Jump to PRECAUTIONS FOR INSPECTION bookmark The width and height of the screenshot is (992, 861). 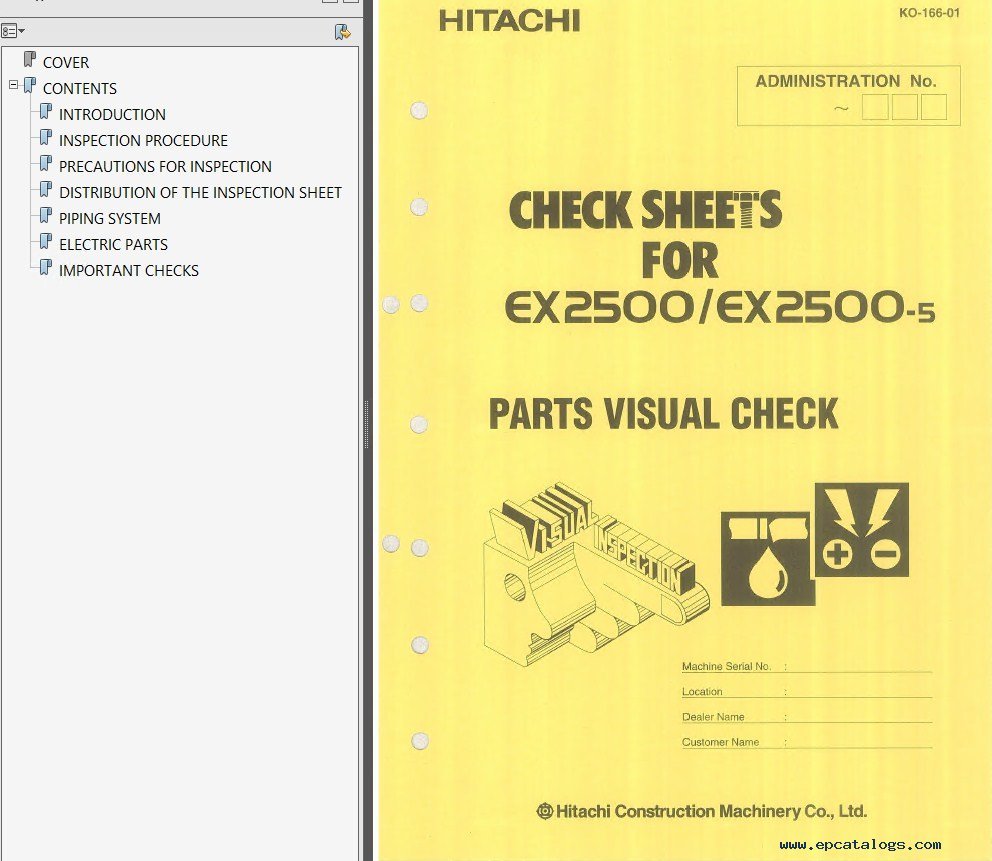[165, 166]
